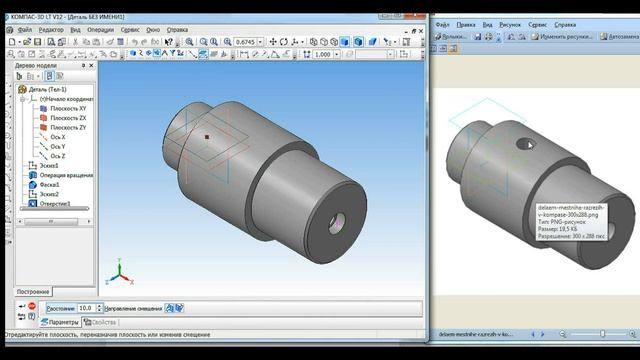Open print preview in the KOMPAS toolbar
Image resolution: width=640 pixels, height=360 pixels.
coord(51,42)
